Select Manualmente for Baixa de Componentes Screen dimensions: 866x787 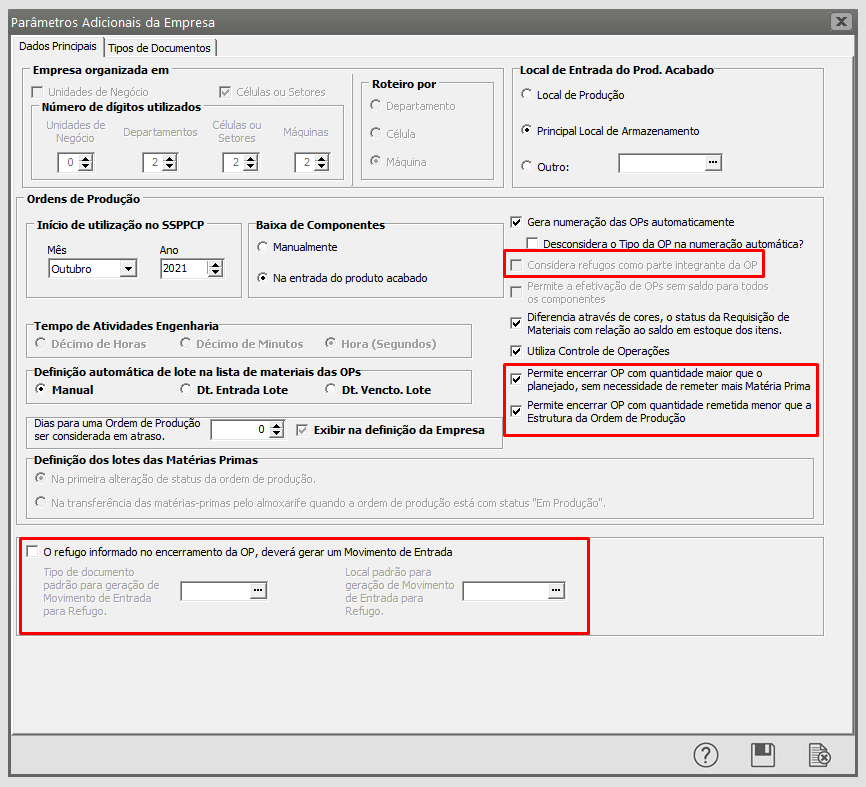(264, 247)
